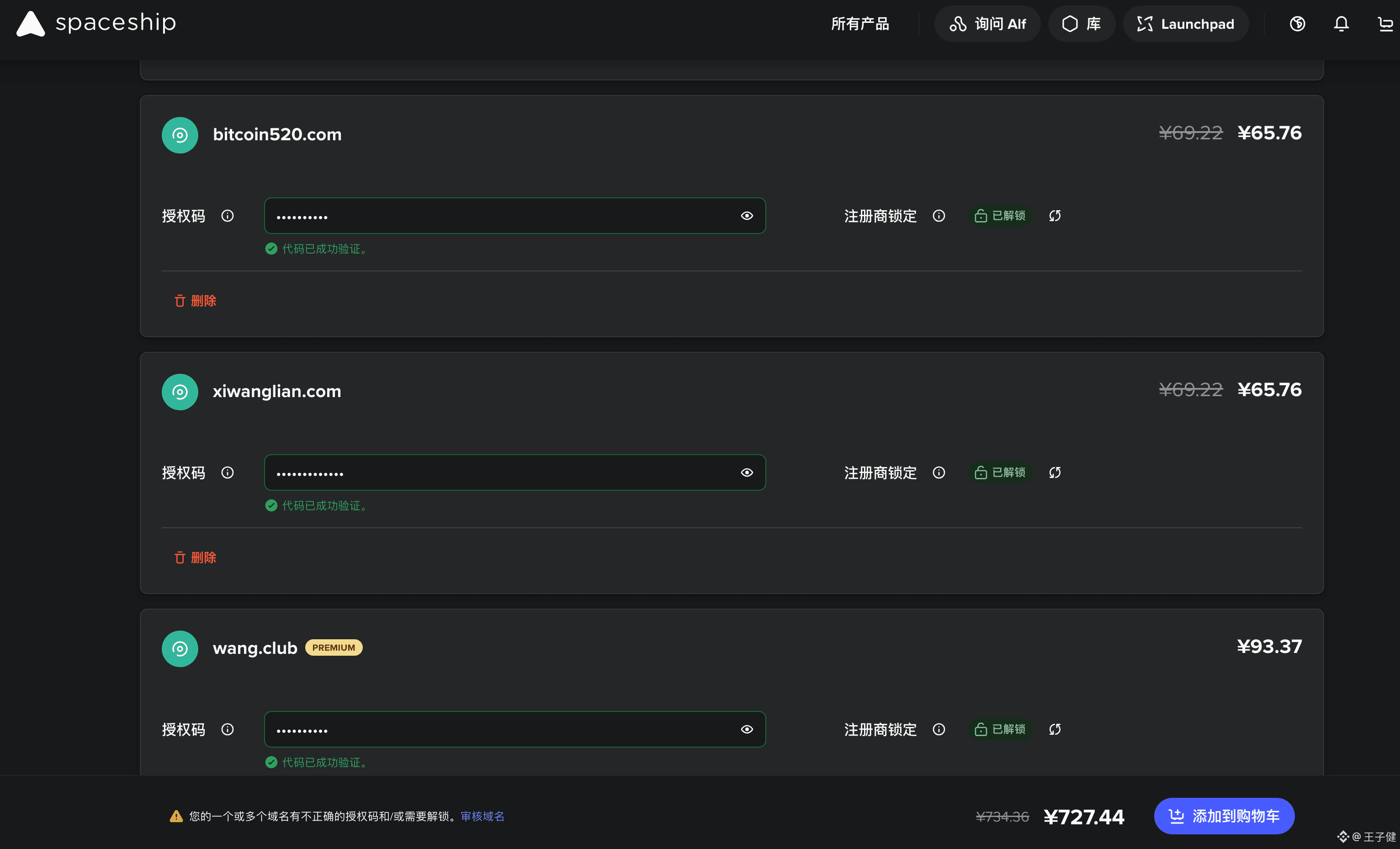
Task: Open the shopping cart icon in header
Action: [x=1385, y=24]
